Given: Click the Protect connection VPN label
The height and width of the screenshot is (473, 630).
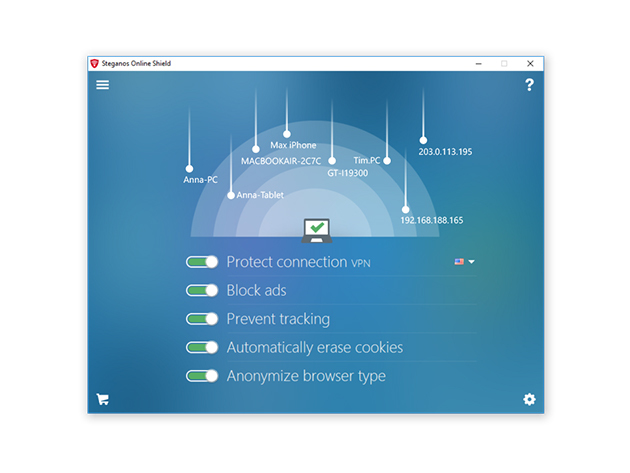Looking at the screenshot, I should coord(299,262).
